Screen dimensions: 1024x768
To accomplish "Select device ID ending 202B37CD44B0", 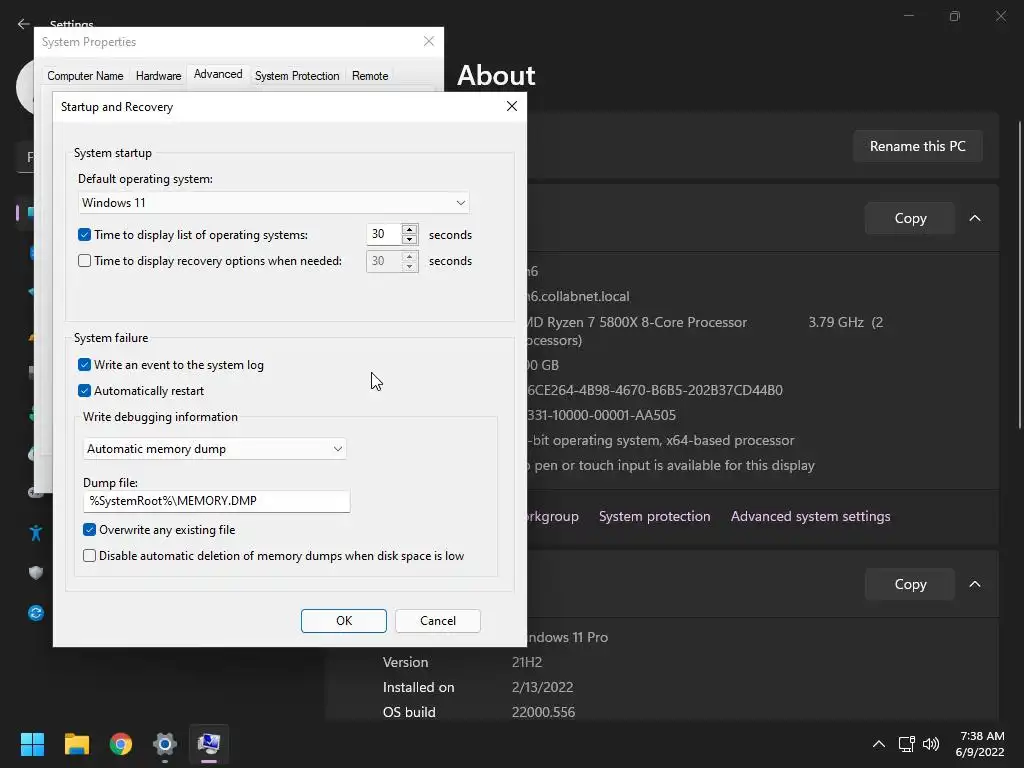I will [655, 390].
